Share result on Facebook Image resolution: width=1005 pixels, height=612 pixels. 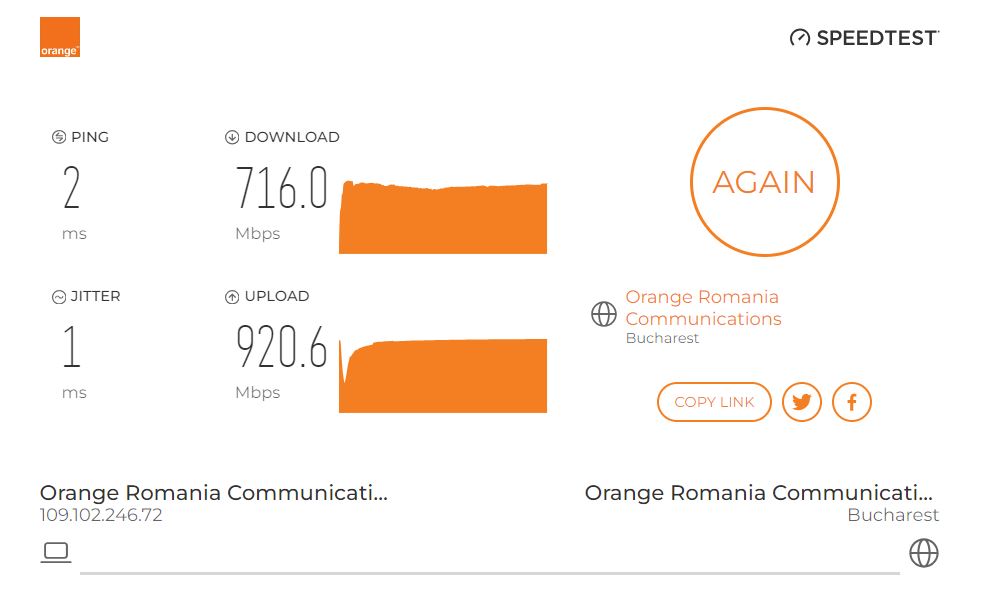tap(852, 402)
